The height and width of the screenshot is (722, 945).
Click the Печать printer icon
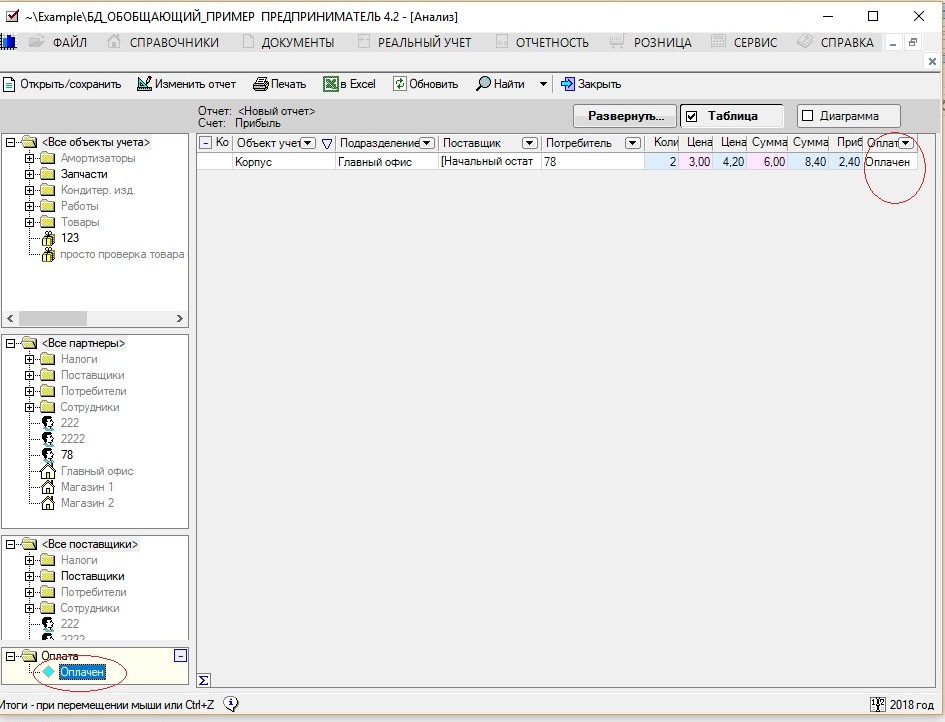point(260,84)
